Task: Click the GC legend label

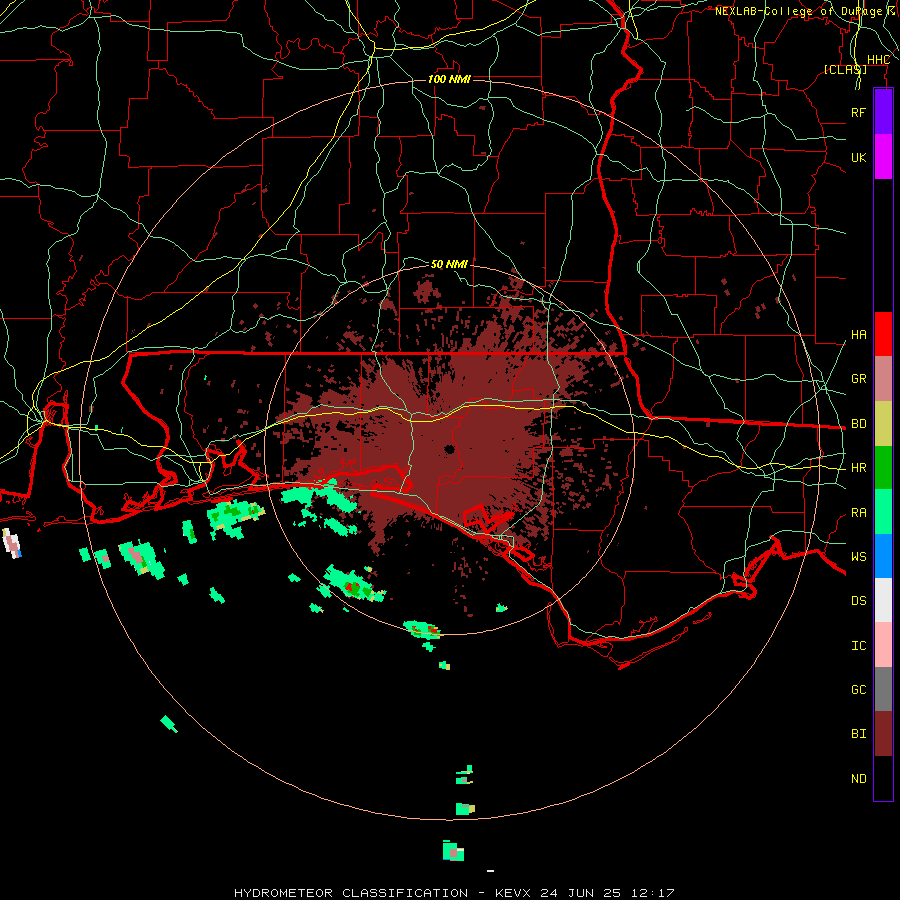Action: click(859, 690)
